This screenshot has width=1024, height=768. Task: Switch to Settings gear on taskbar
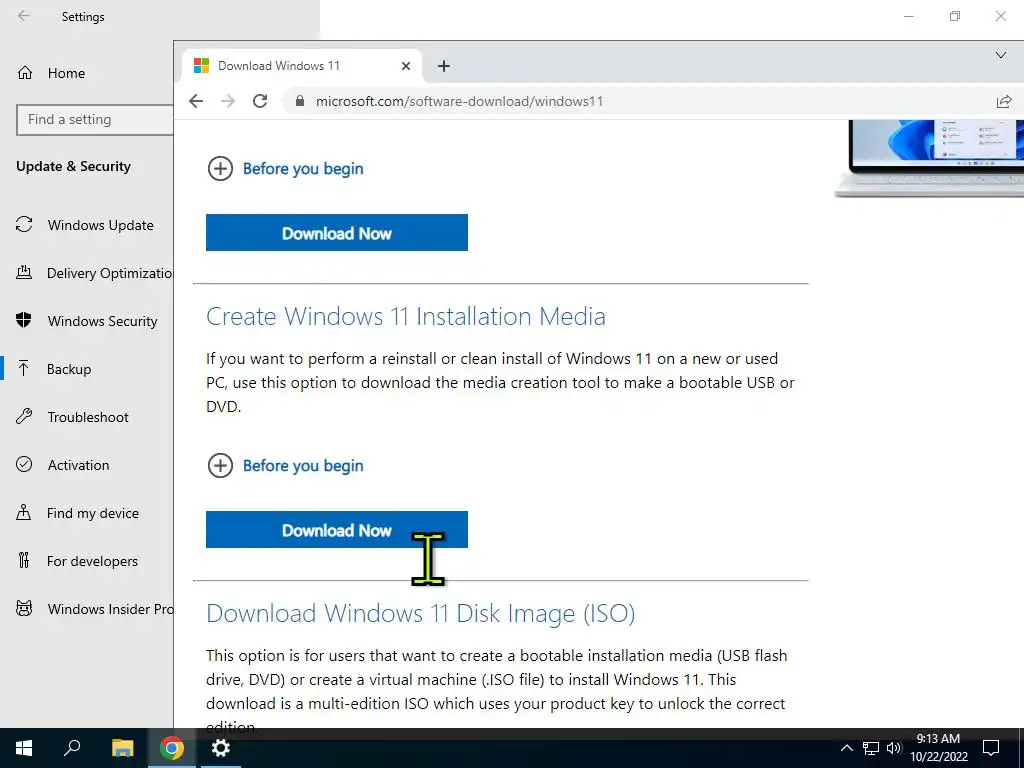tap(221, 748)
